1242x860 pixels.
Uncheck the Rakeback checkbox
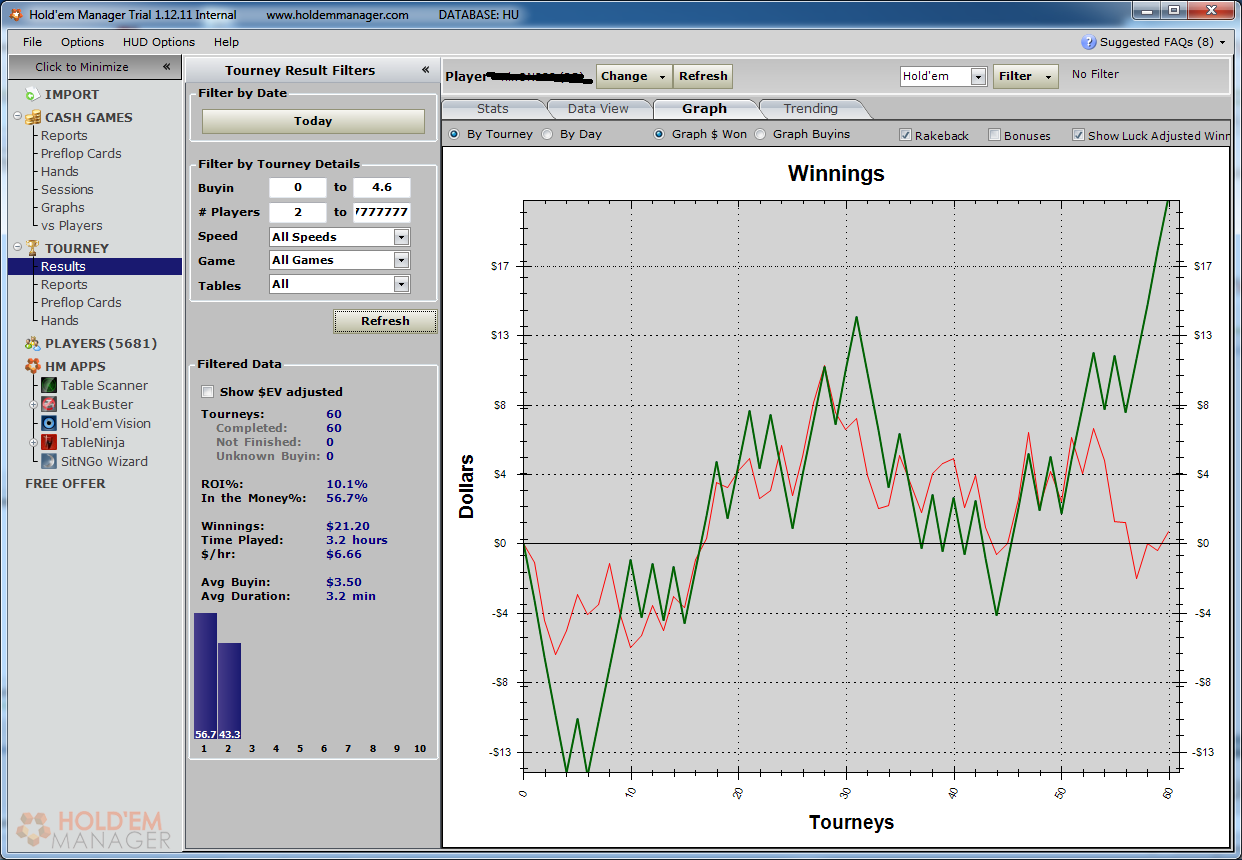click(905, 135)
